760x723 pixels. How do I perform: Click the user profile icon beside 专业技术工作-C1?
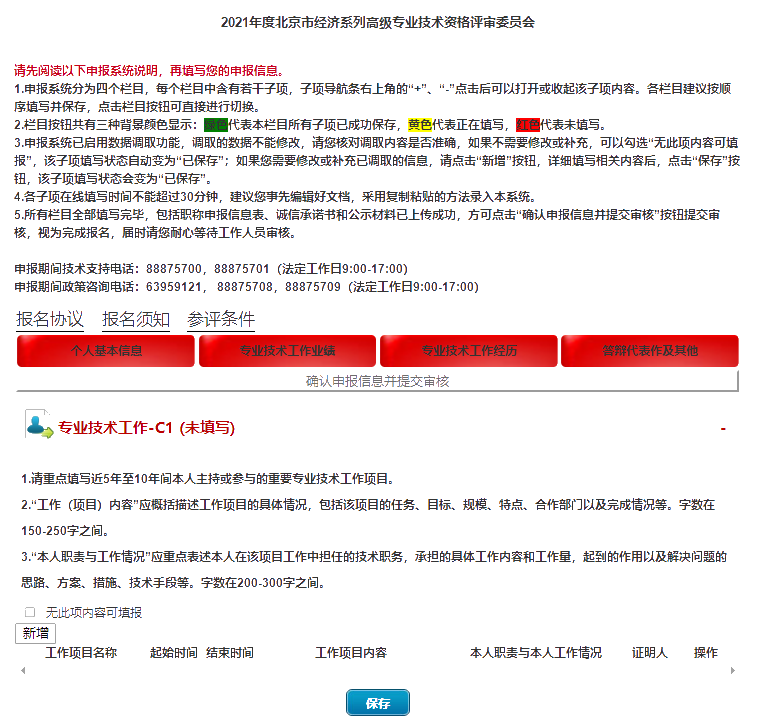point(39,424)
